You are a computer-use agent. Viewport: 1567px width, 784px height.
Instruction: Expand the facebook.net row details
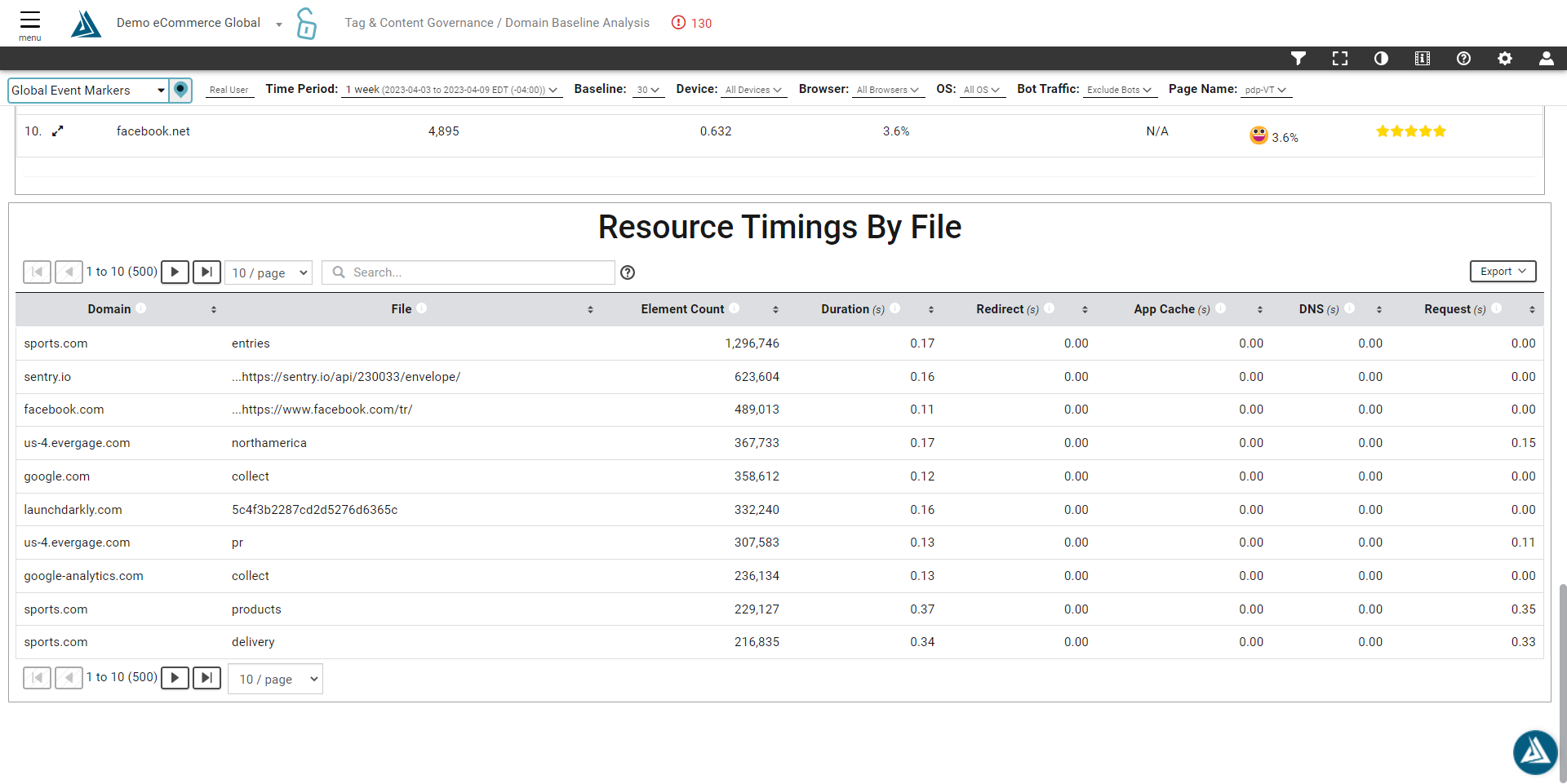(58, 131)
